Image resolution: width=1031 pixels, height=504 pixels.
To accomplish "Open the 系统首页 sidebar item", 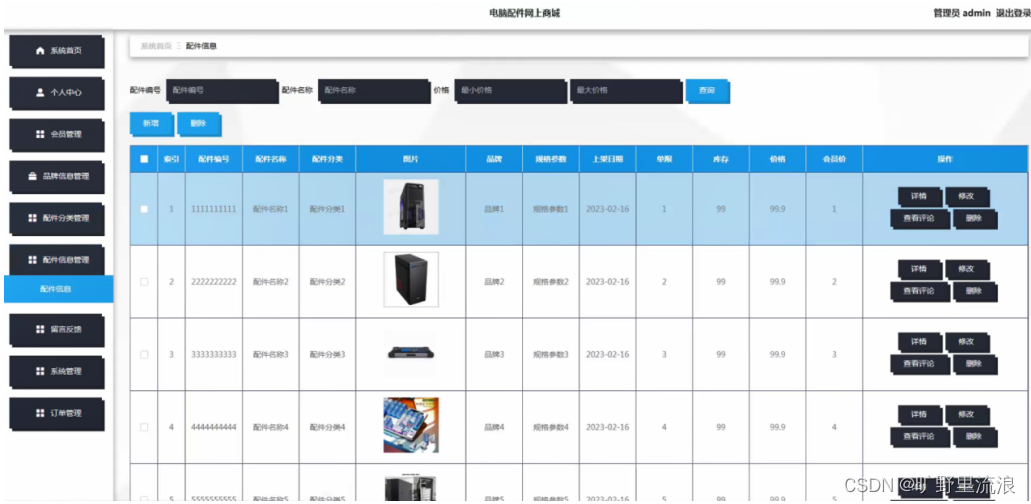I will tap(57, 51).
